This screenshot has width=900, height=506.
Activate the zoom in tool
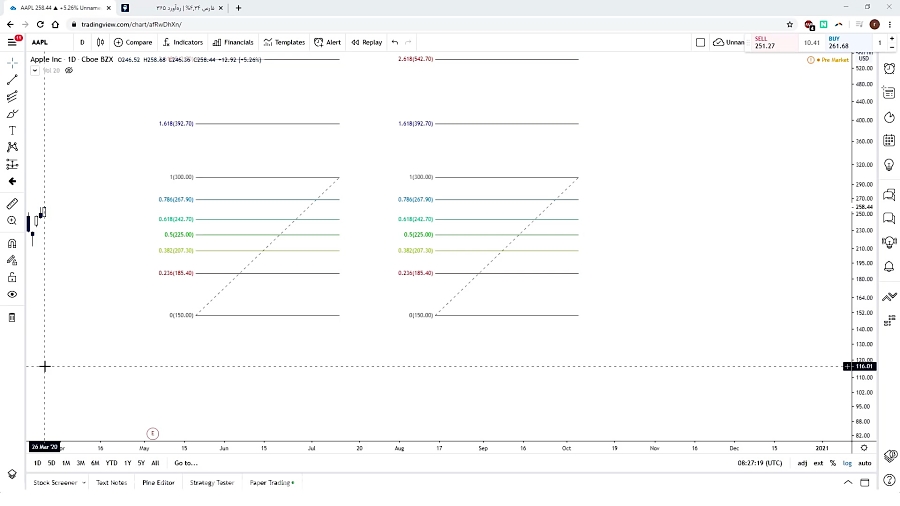click(12, 221)
